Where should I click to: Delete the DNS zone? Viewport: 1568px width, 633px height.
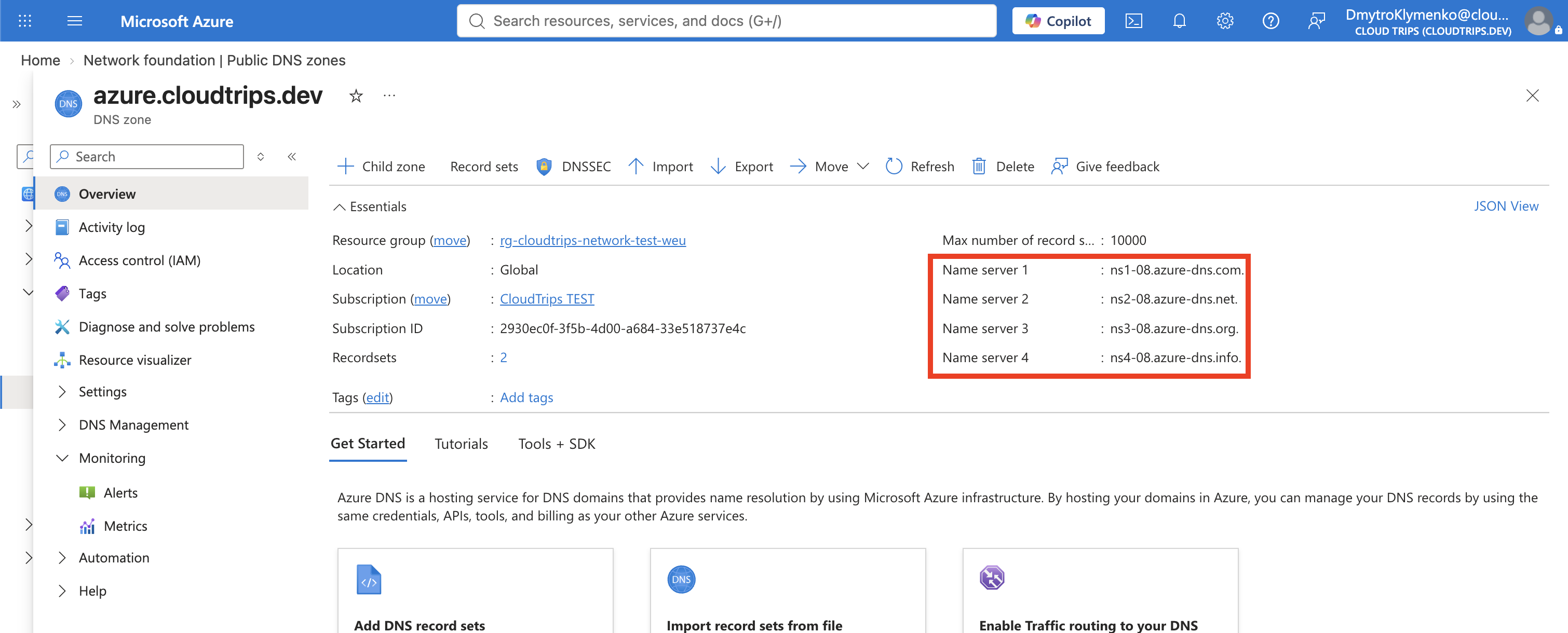[x=1003, y=166]
